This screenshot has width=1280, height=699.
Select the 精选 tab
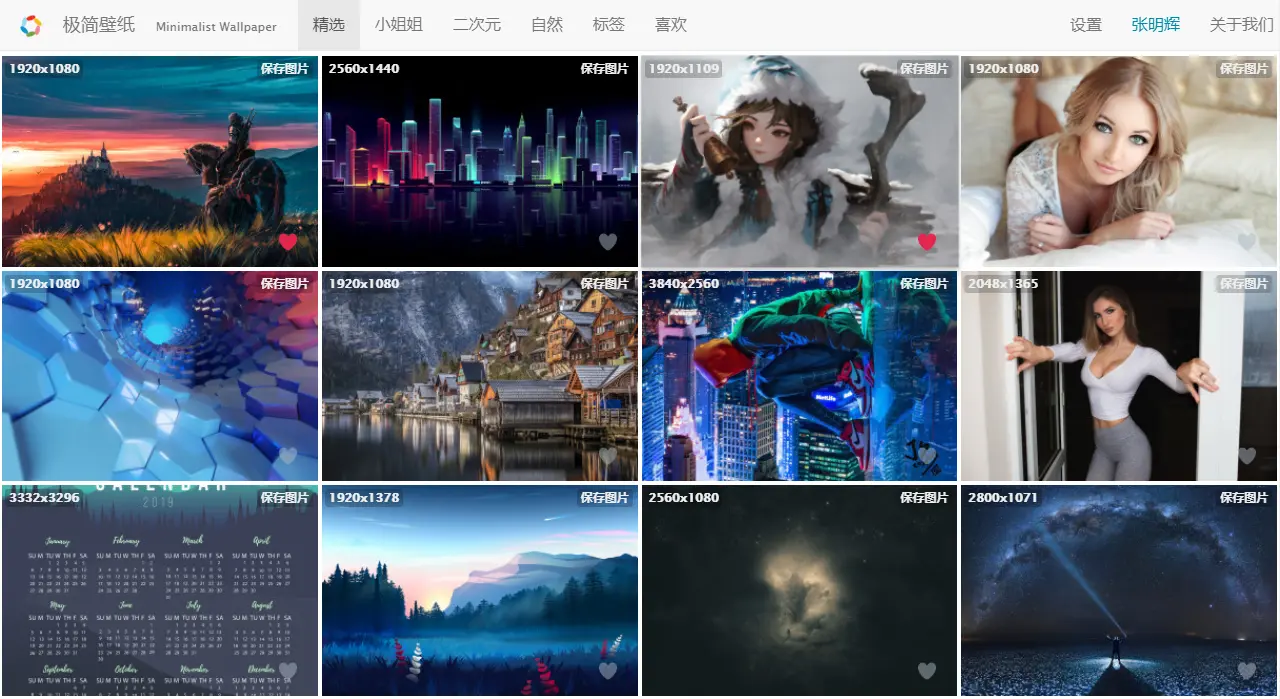(329, 25)
